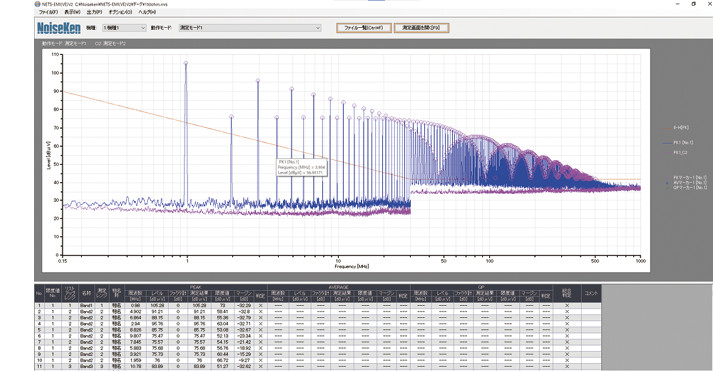Select table row 1 with Band1

click(x=318, y=306)
